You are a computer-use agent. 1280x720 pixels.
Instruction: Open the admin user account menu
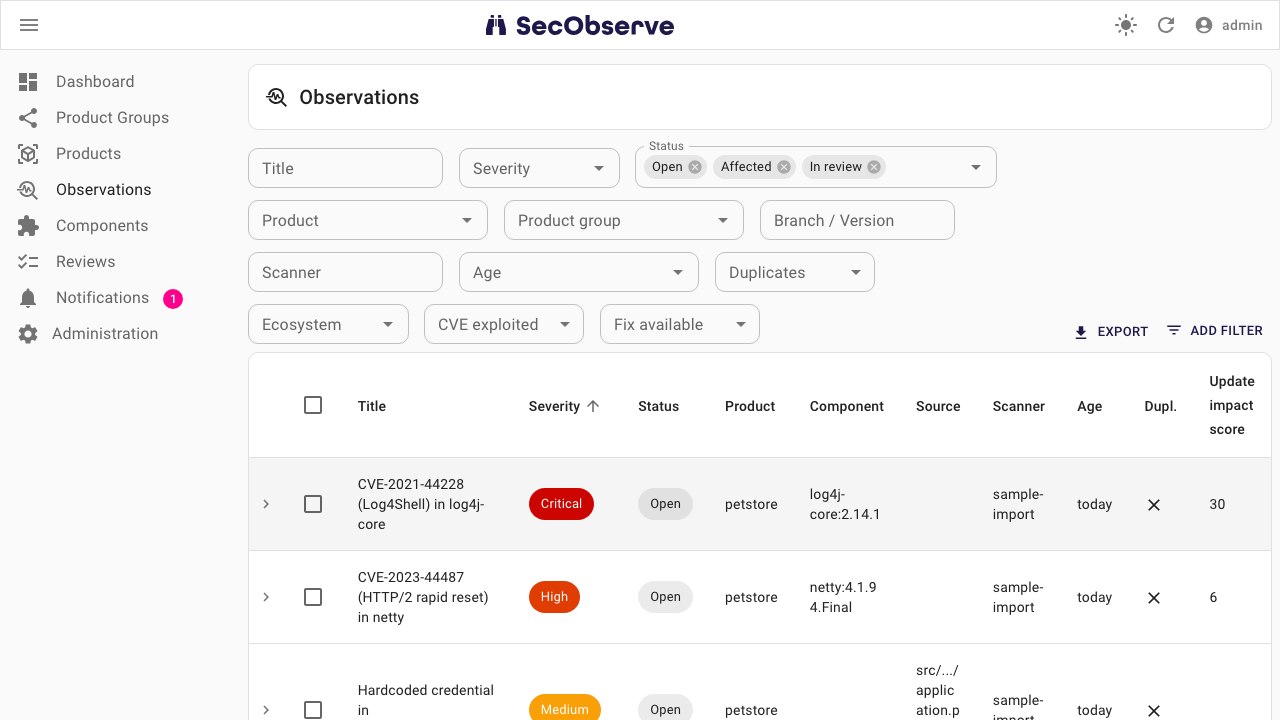1229,25
